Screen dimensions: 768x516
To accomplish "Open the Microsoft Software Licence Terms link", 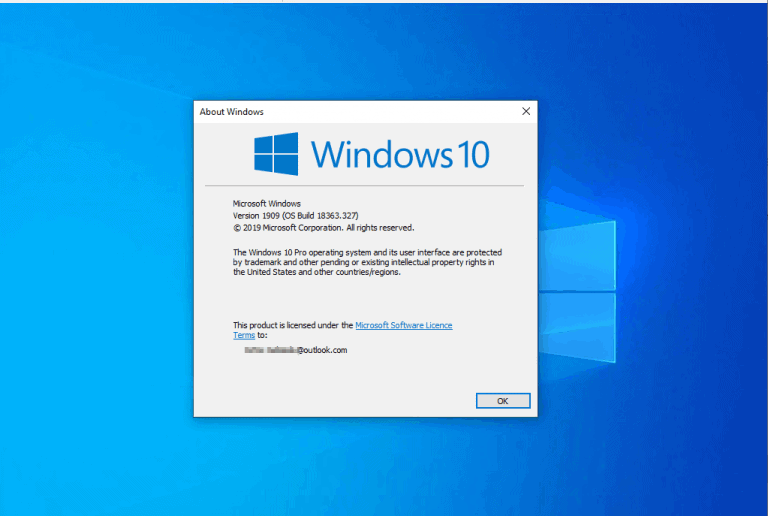I will 404,325.
